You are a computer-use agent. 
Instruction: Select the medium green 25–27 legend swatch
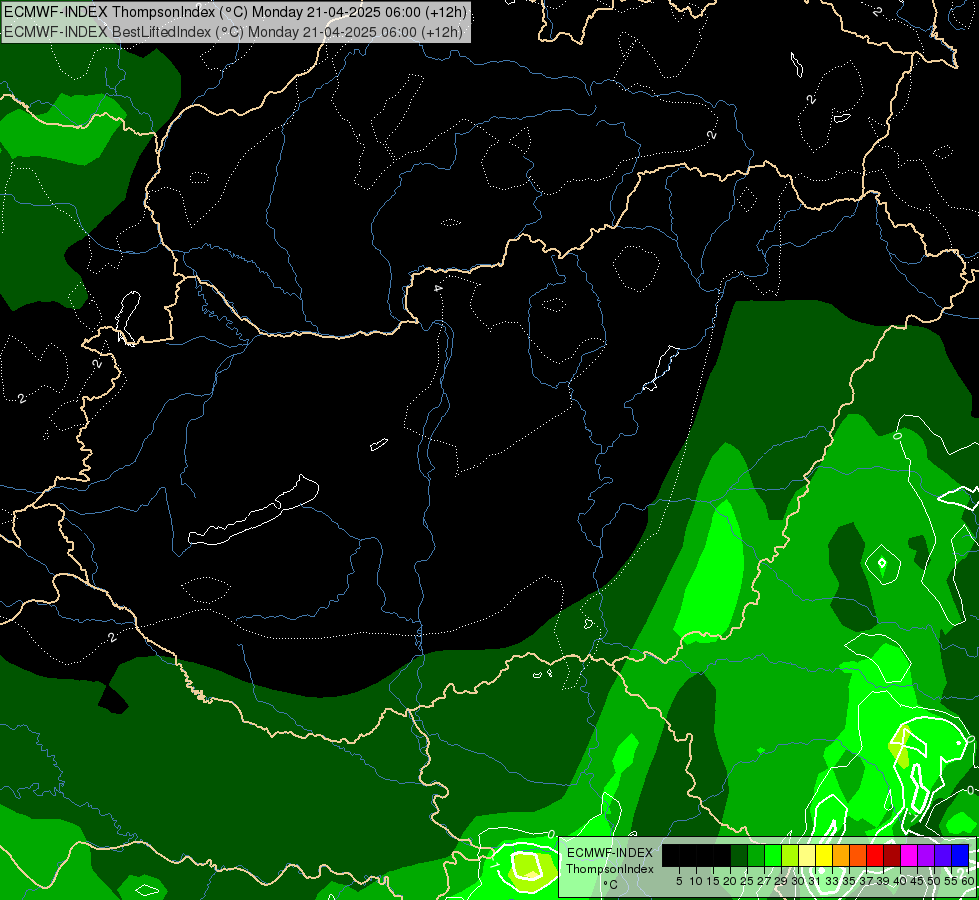[x=756, y=856]
